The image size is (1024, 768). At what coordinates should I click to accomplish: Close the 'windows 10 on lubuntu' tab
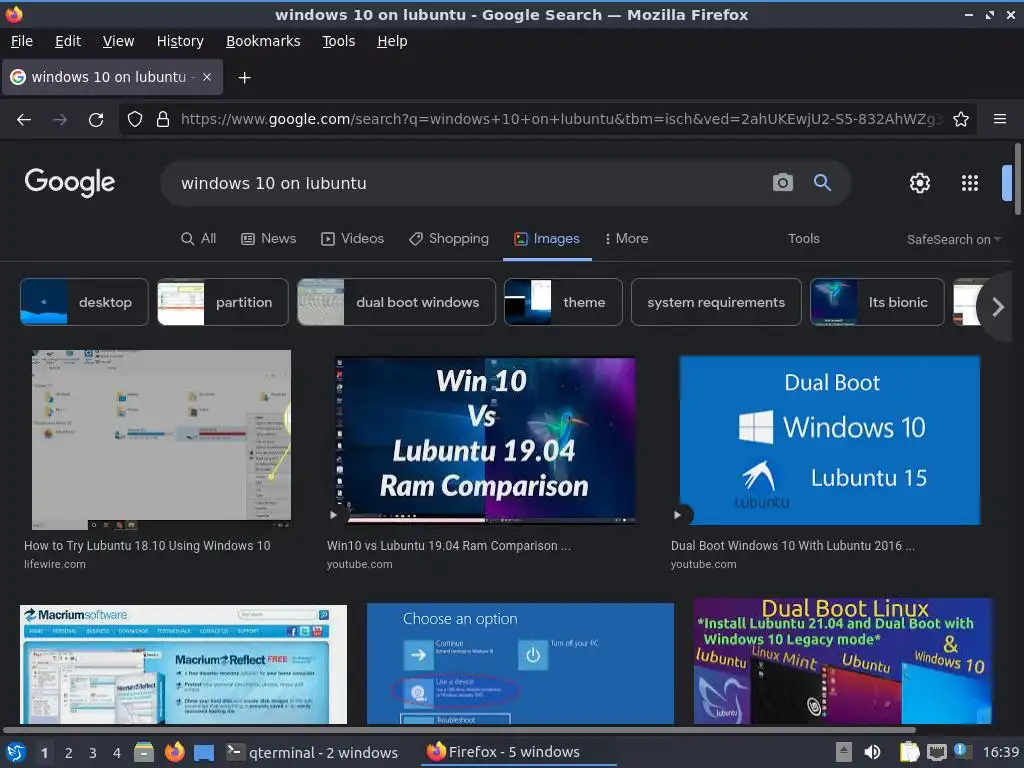point(207,77)
